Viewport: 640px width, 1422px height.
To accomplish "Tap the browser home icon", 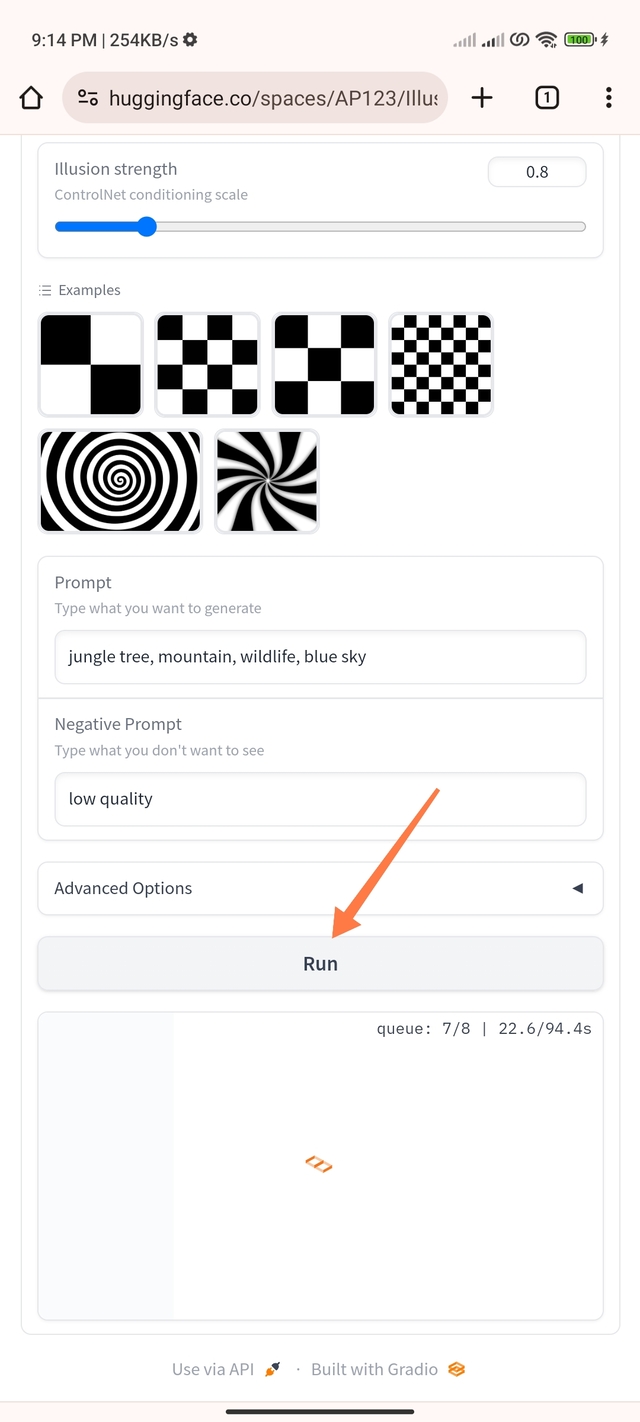I will point(31,97).
